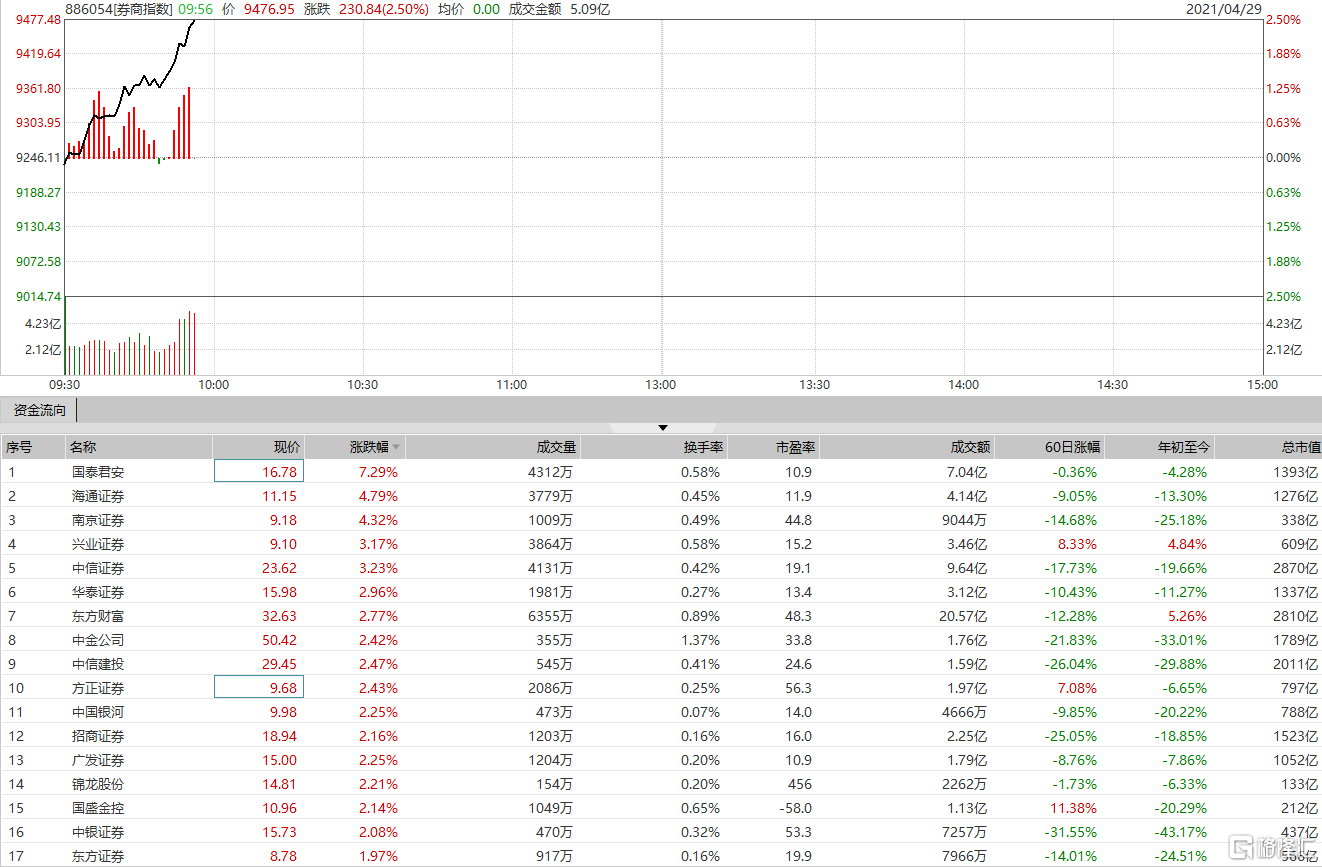Select the 中银证券 stock name

[98, 832]
